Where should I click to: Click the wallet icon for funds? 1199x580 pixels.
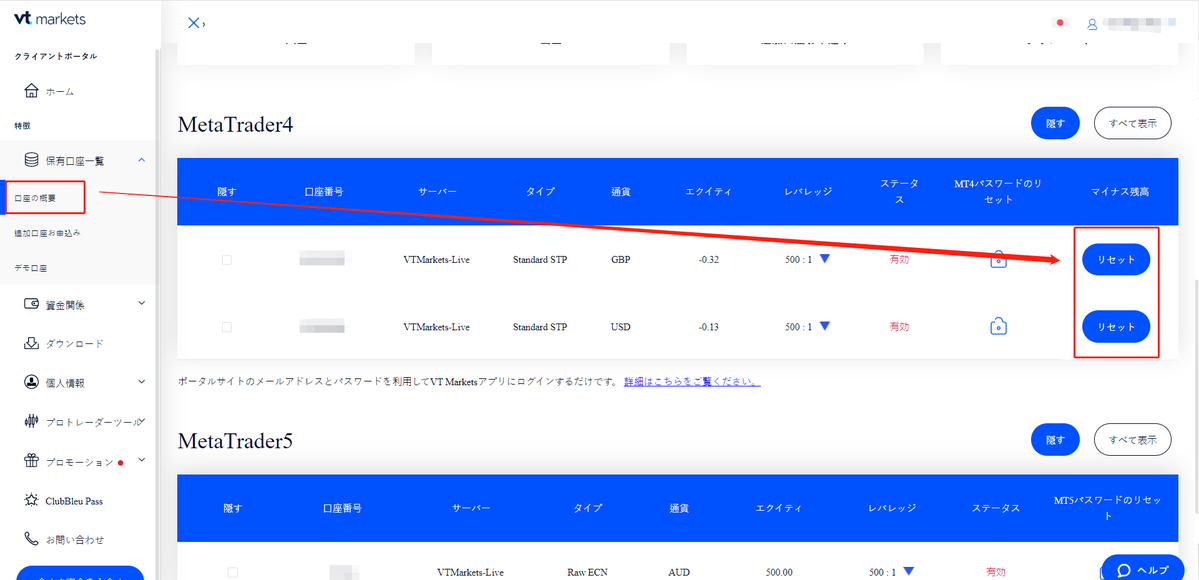[x=31, y=305]
